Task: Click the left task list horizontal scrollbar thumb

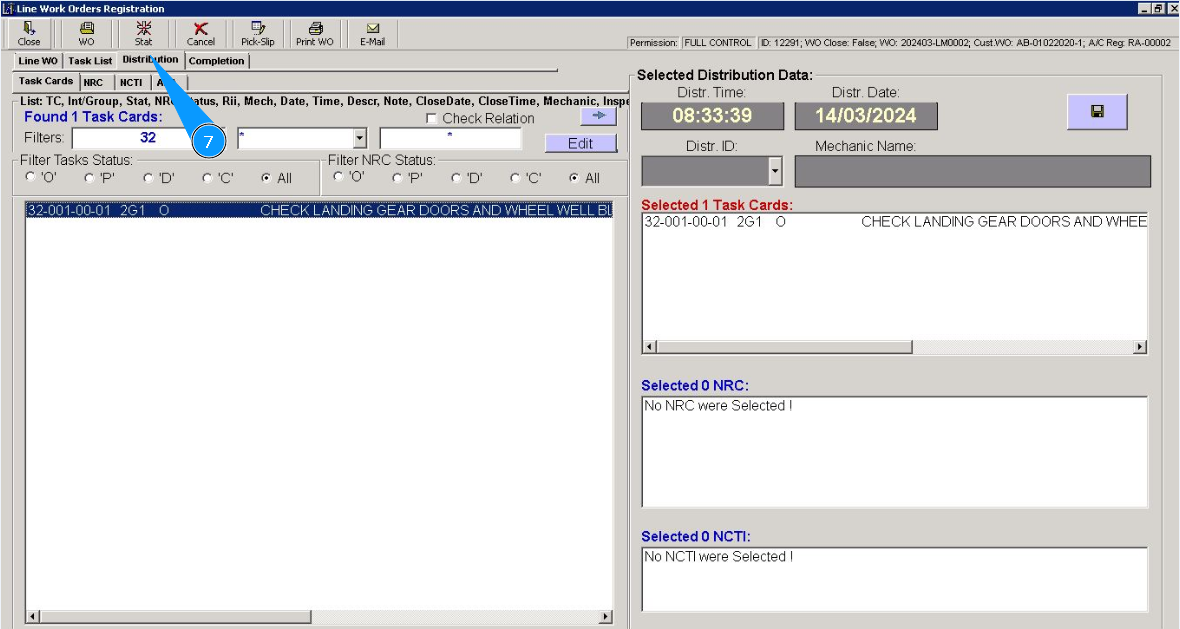Action: pos(175,617)
